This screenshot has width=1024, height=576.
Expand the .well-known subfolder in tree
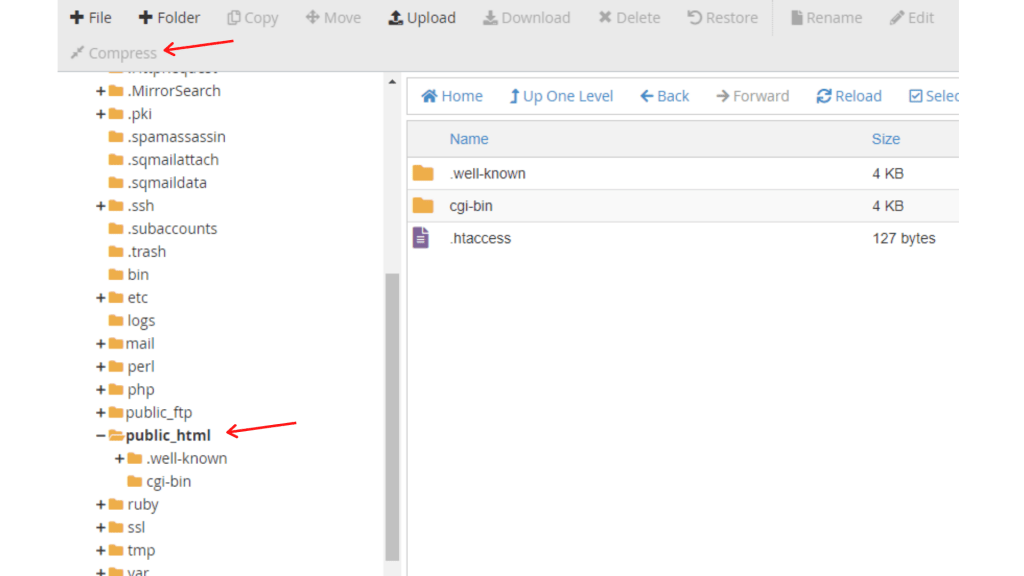pos(120,459)
